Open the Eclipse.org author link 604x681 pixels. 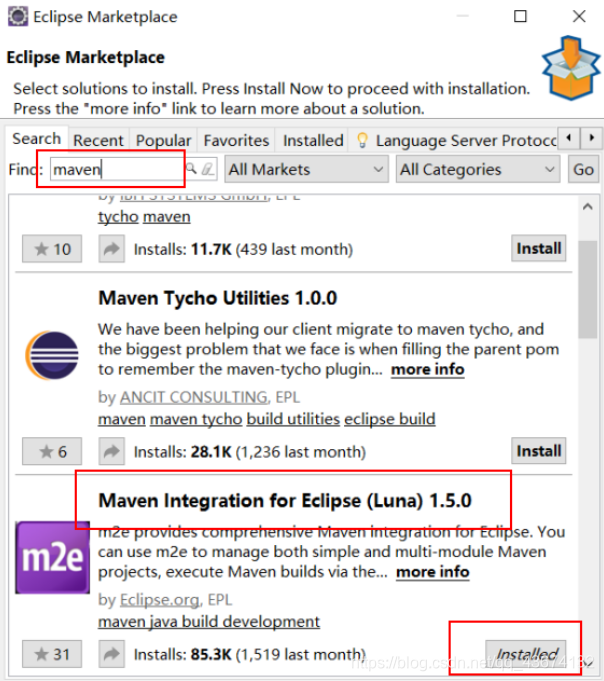[x=159, y=600]
